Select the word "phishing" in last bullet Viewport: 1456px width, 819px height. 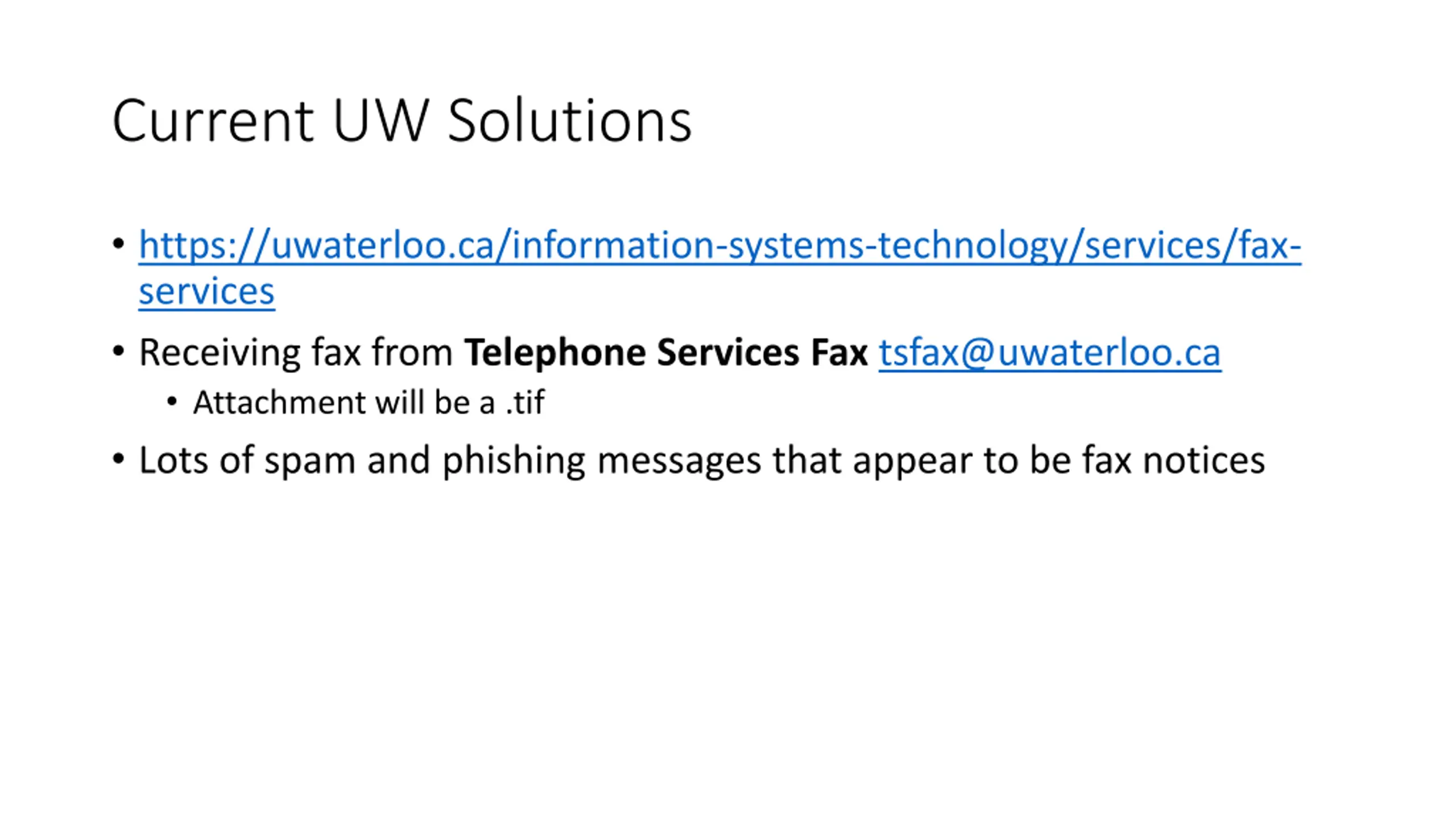click(514, 460)
